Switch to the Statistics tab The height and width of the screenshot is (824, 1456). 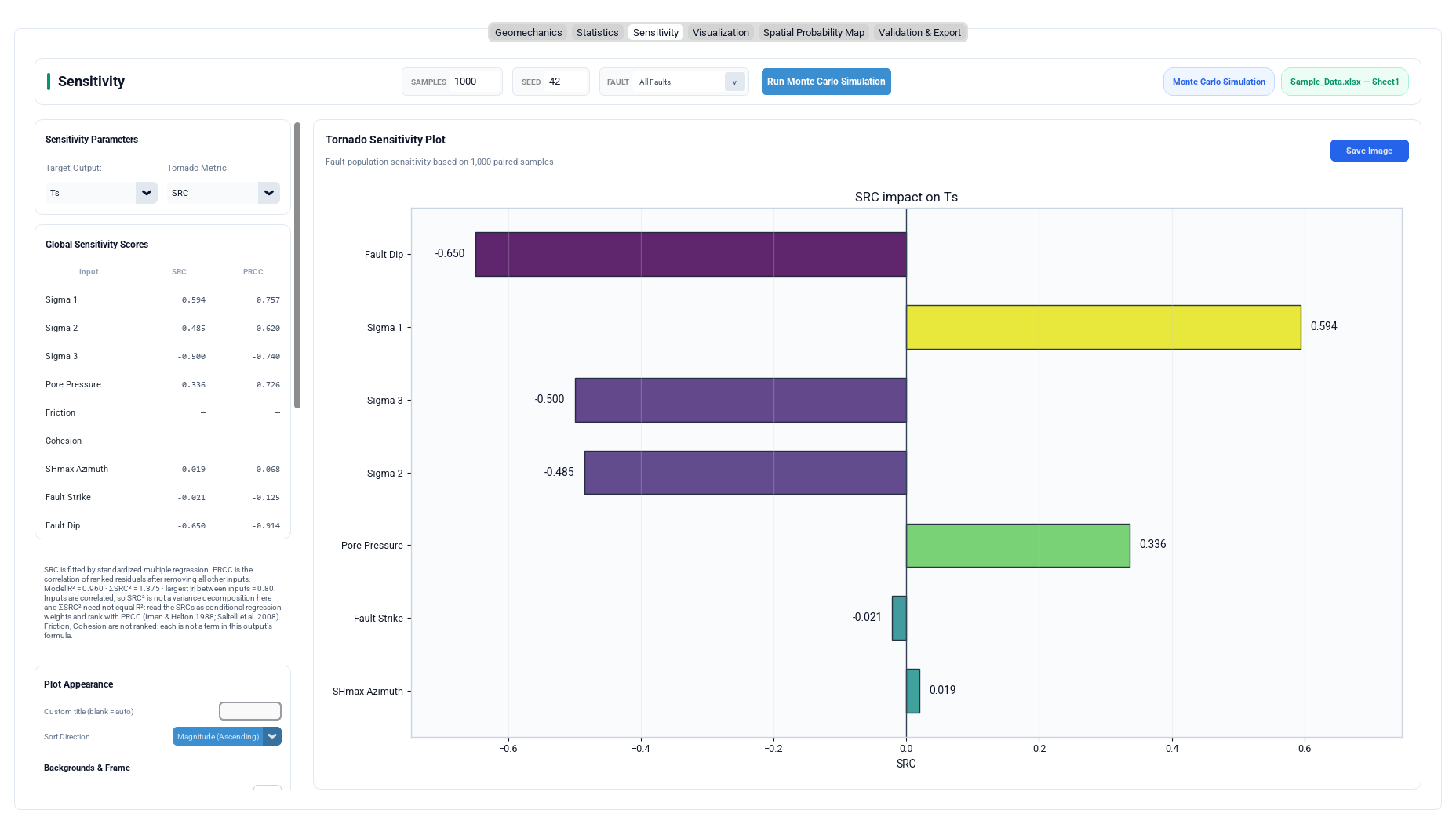point(597,32)
